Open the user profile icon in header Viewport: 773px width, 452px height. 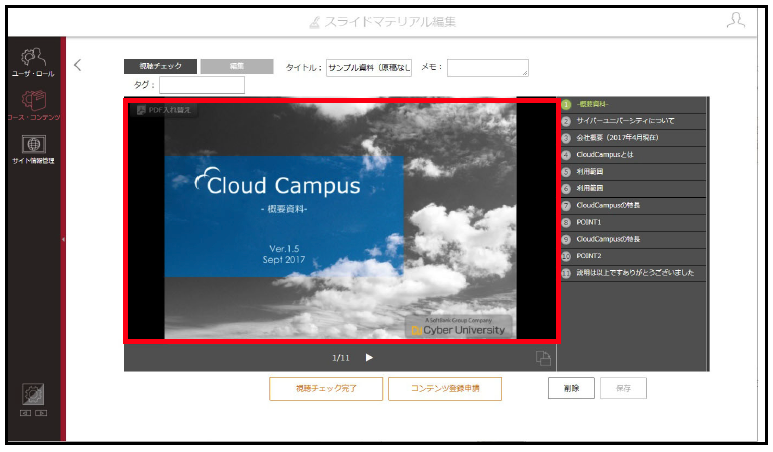click(736, 21)
